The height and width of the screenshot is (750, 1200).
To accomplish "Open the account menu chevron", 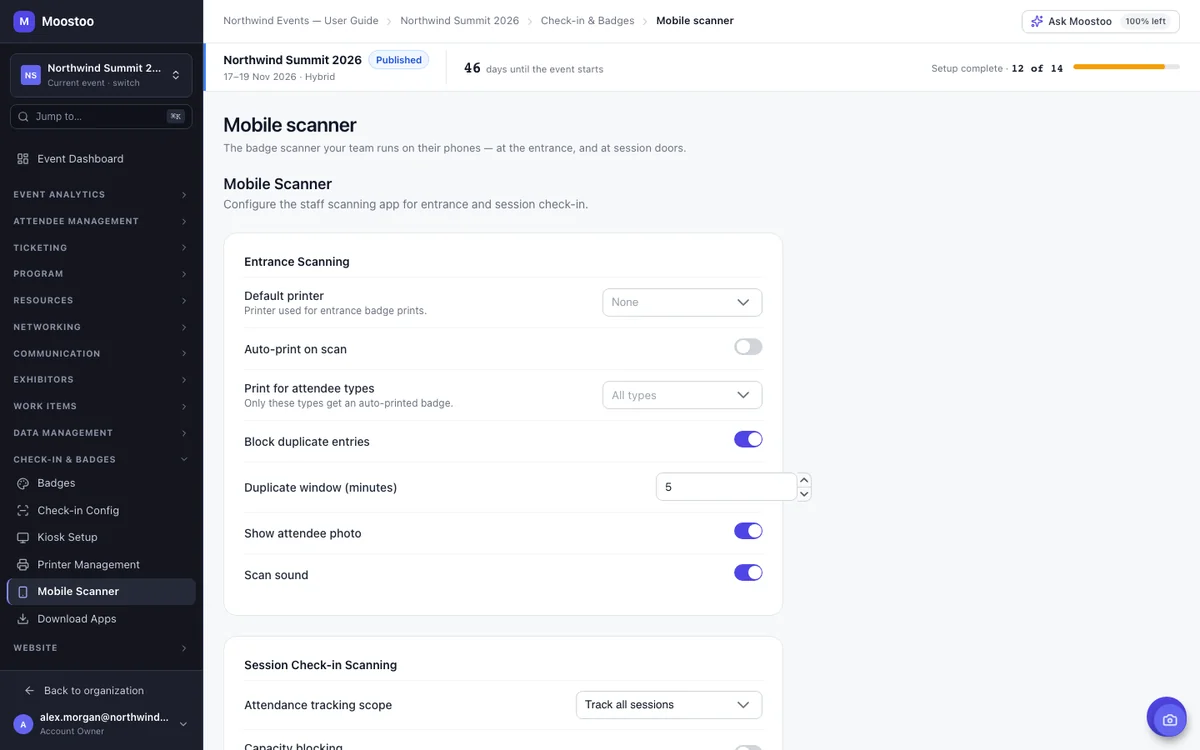I will tap(183, 724).
